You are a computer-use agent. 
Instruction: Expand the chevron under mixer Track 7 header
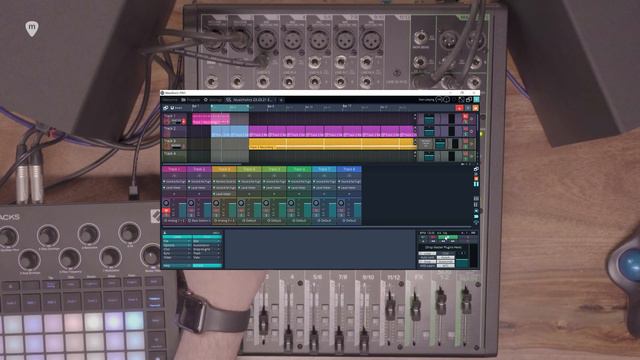pos(324,176)
